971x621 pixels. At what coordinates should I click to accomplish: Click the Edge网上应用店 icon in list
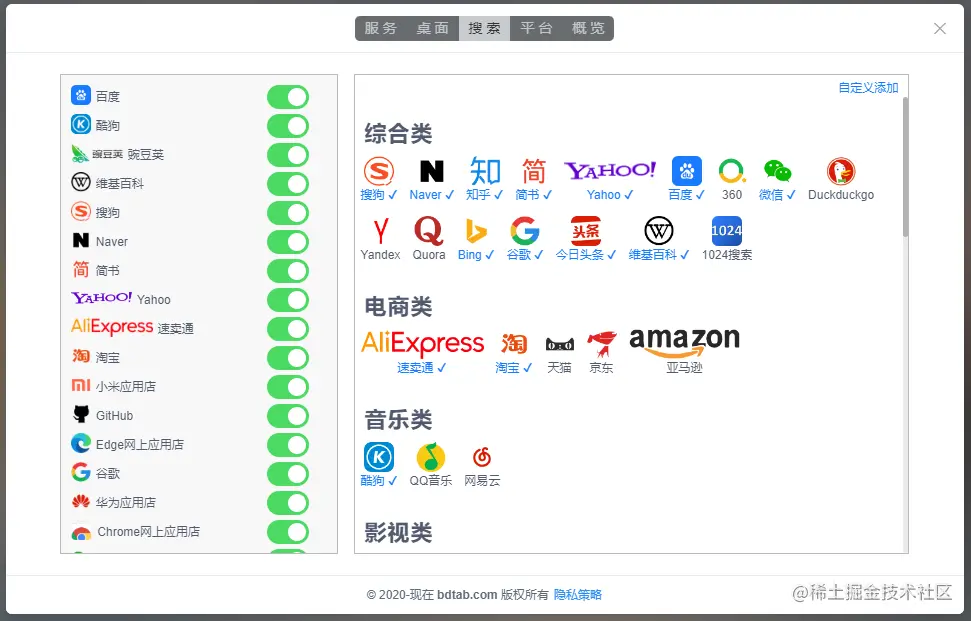(81, 443)
